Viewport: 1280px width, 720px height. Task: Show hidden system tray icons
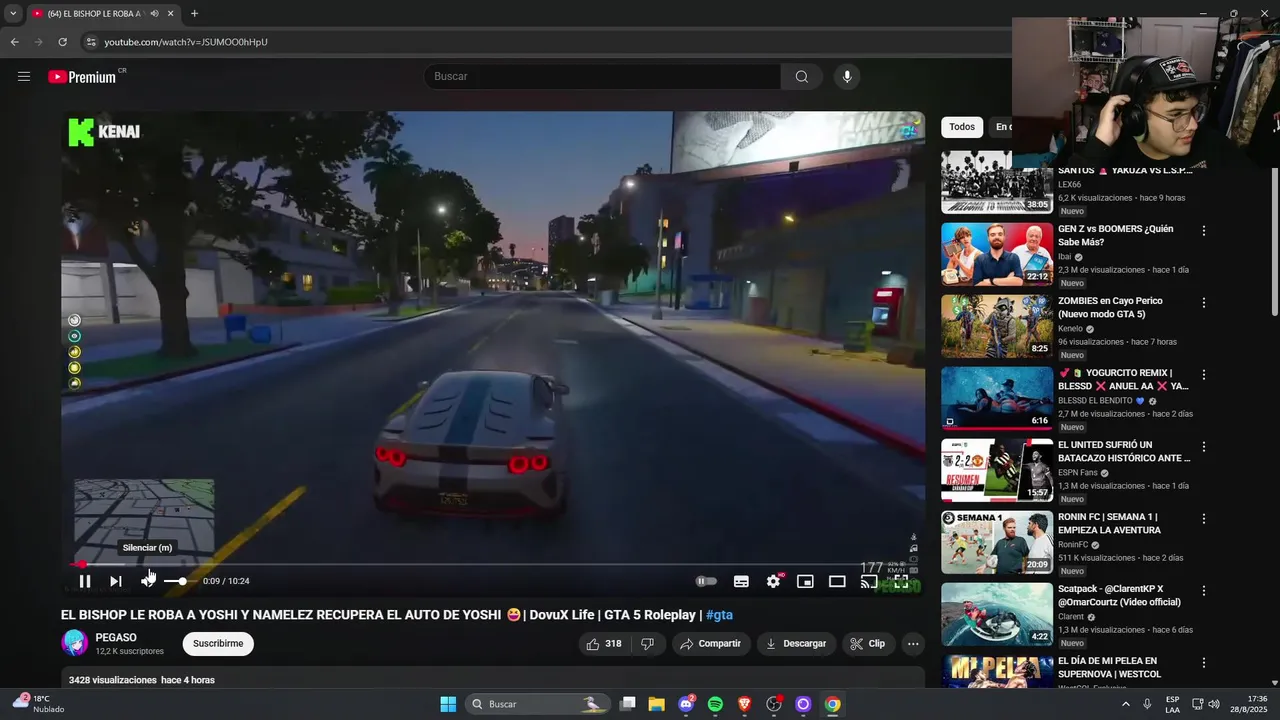1125,704
